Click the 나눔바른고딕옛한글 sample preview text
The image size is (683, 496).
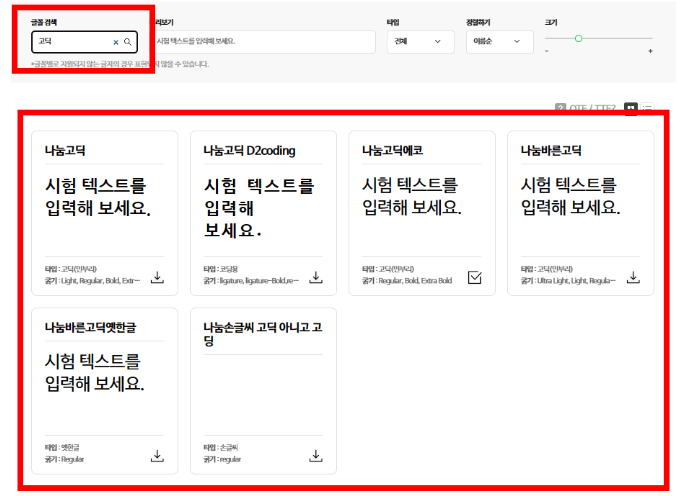pyautogui.click(x=95, y=373)
